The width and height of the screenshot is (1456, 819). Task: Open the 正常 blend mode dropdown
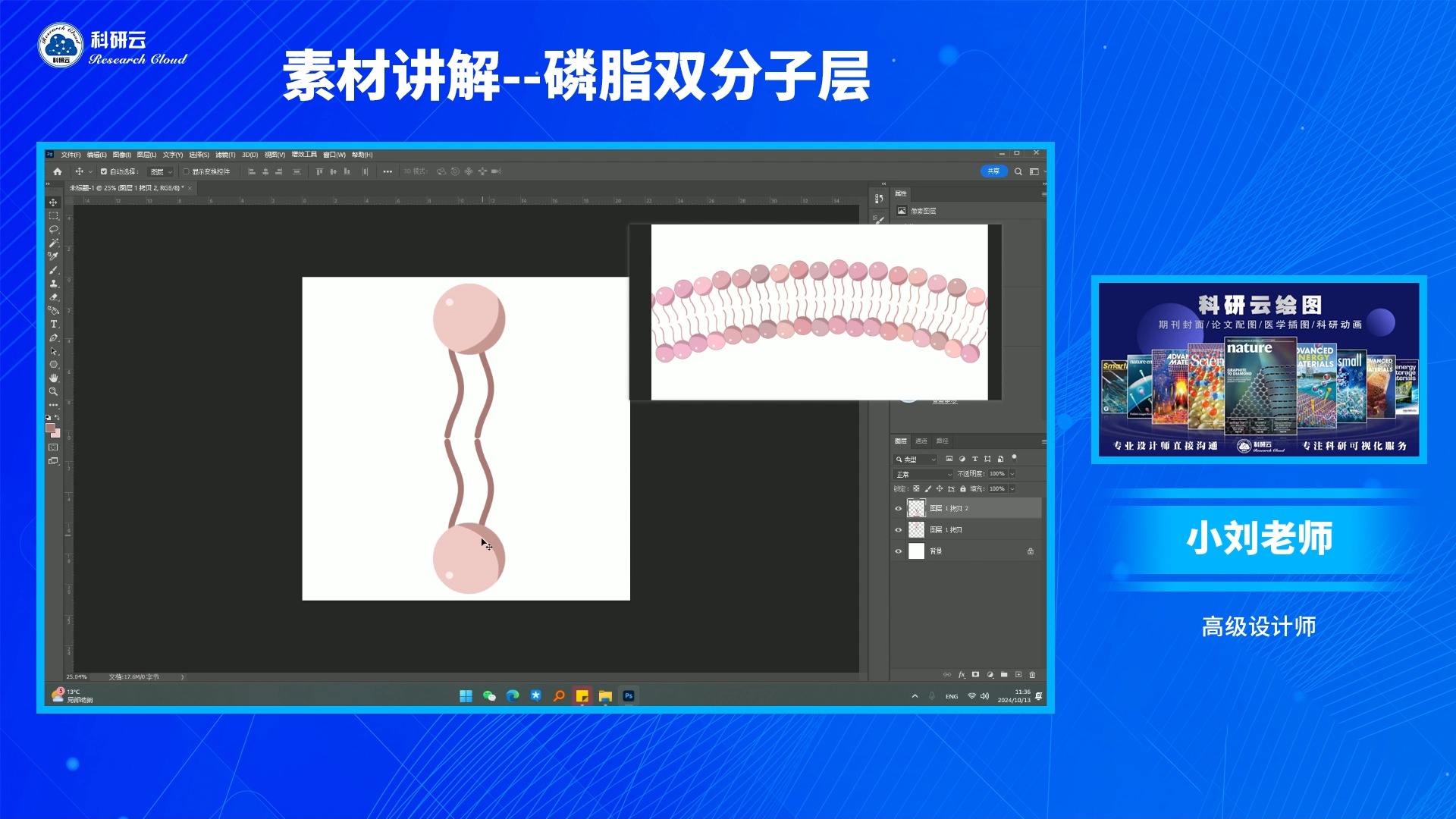(x=923, y=474)
